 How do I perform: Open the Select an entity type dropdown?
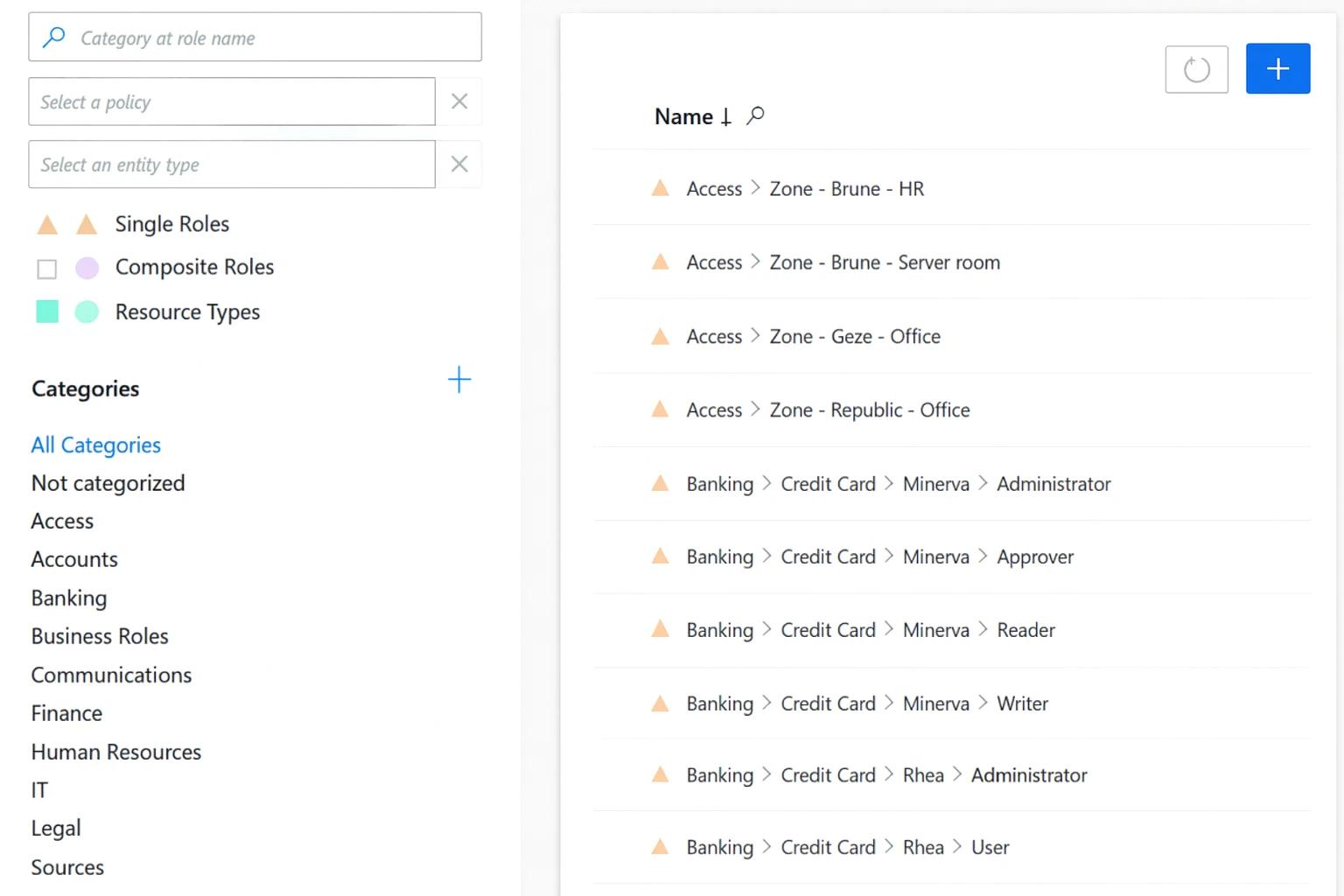click(232, 164)
